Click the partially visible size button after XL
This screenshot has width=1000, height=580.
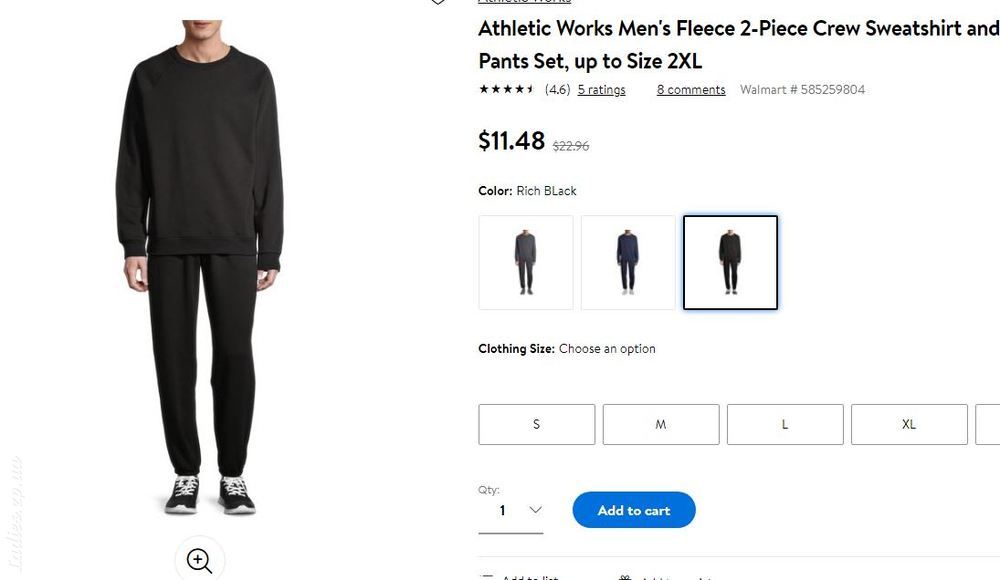(x=988, y=424)
